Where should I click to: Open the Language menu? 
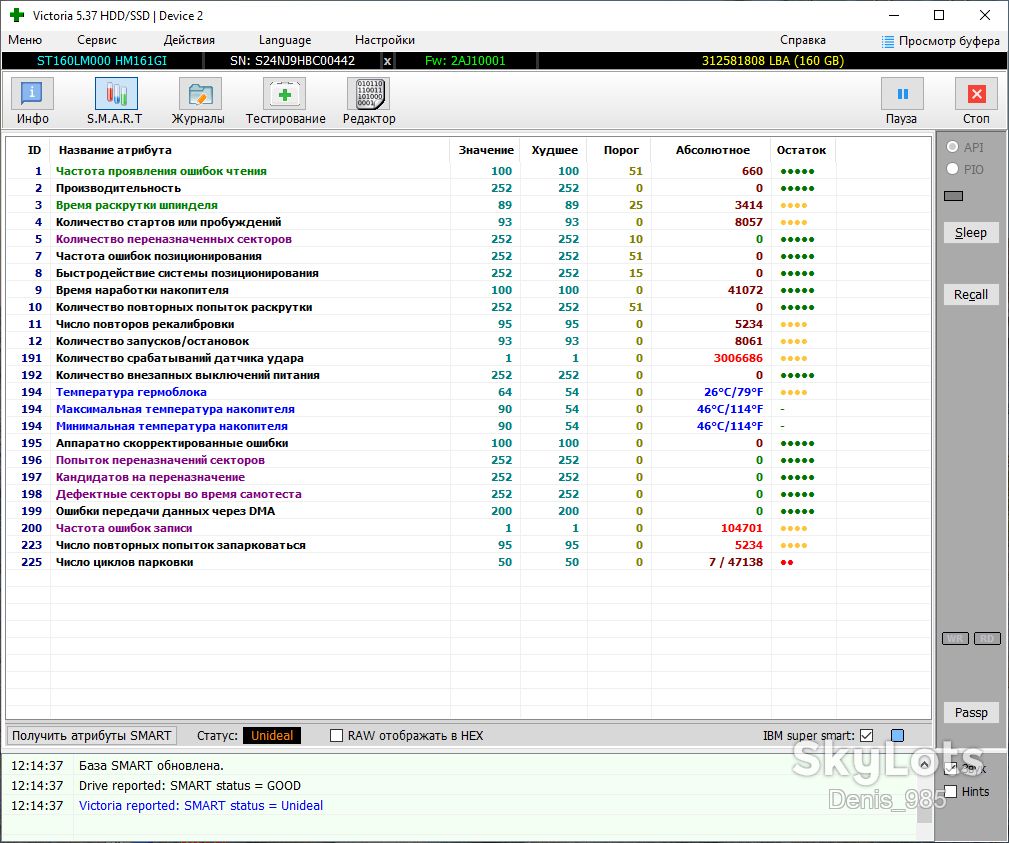coord(284,40)
